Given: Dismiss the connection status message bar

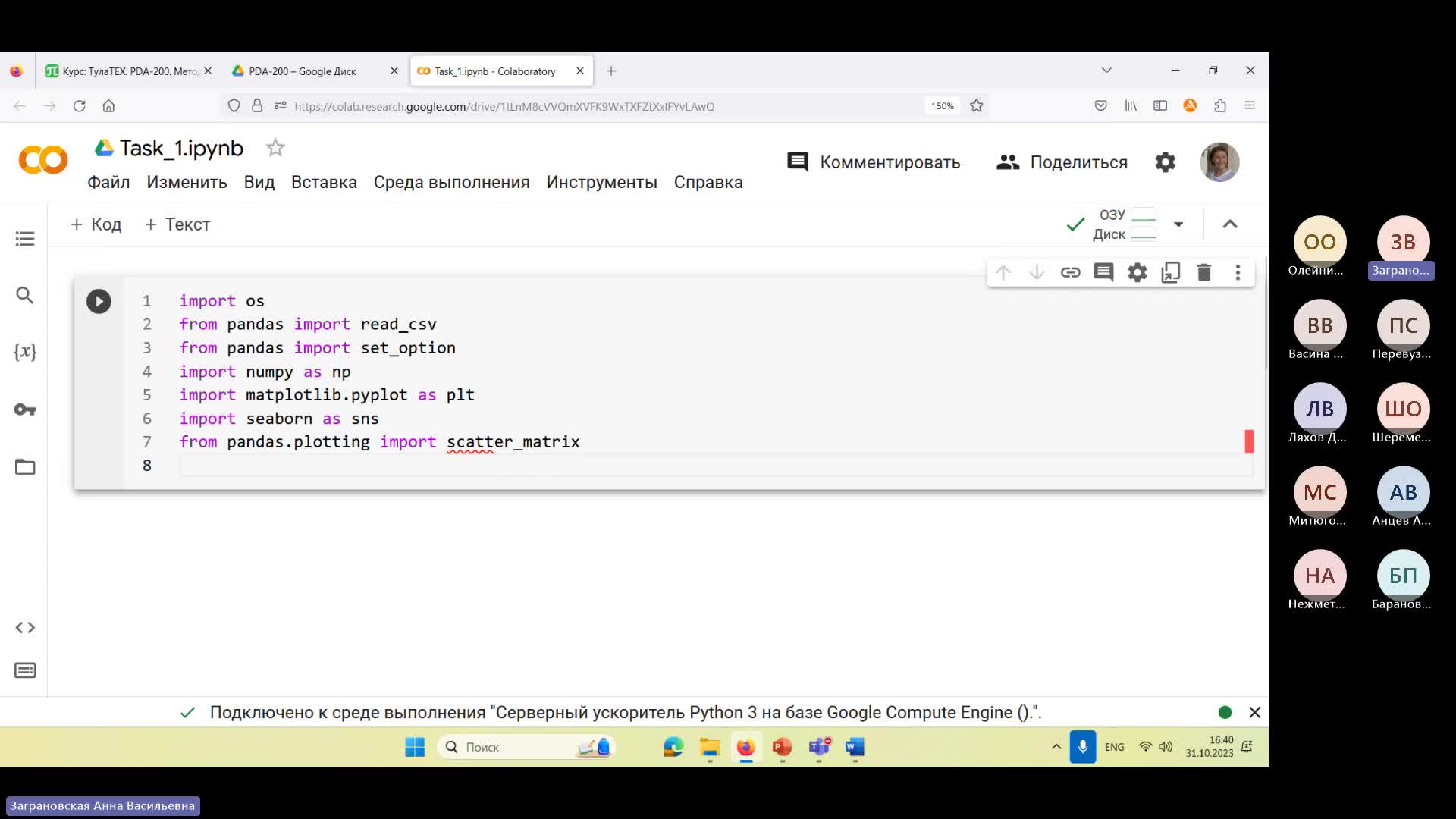Looking at the screenshot, I should (x=1255, y=712).
